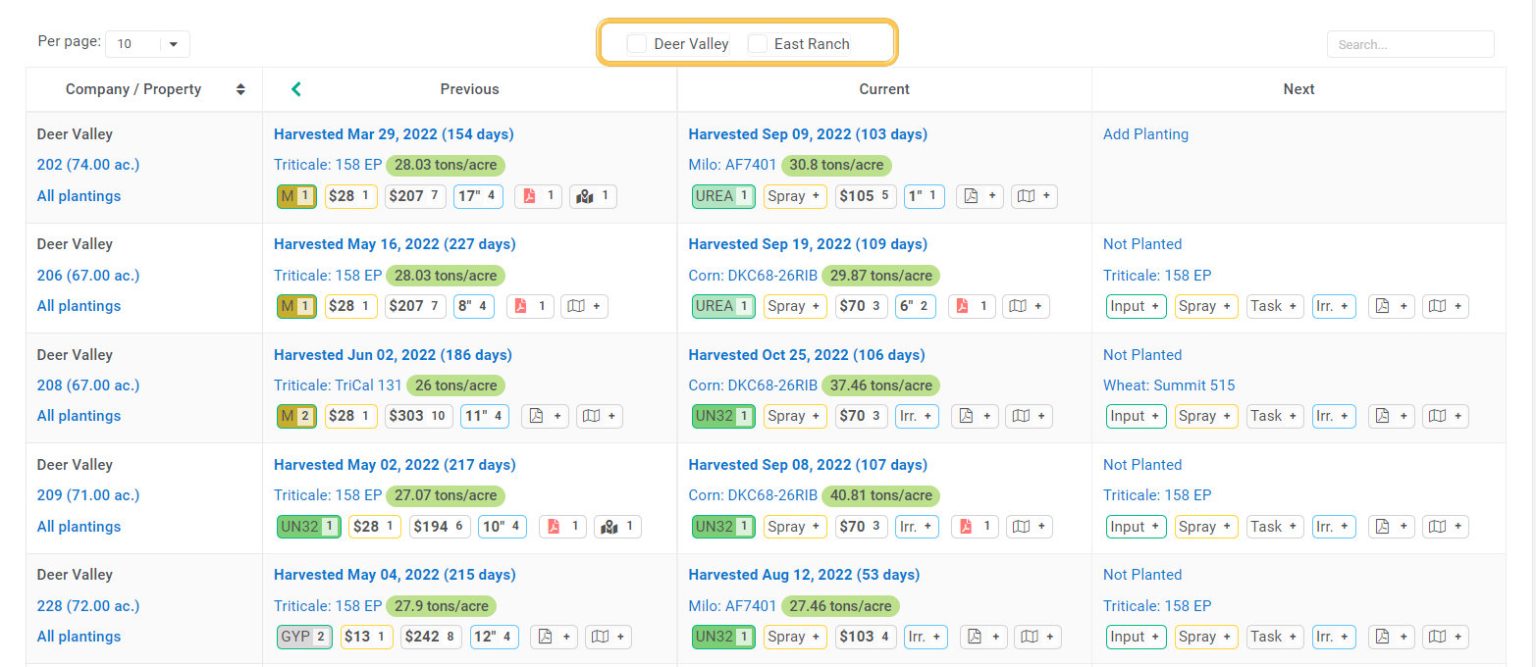Add a PDF file to the Milo AF7401 planting

tap(979, 196)
